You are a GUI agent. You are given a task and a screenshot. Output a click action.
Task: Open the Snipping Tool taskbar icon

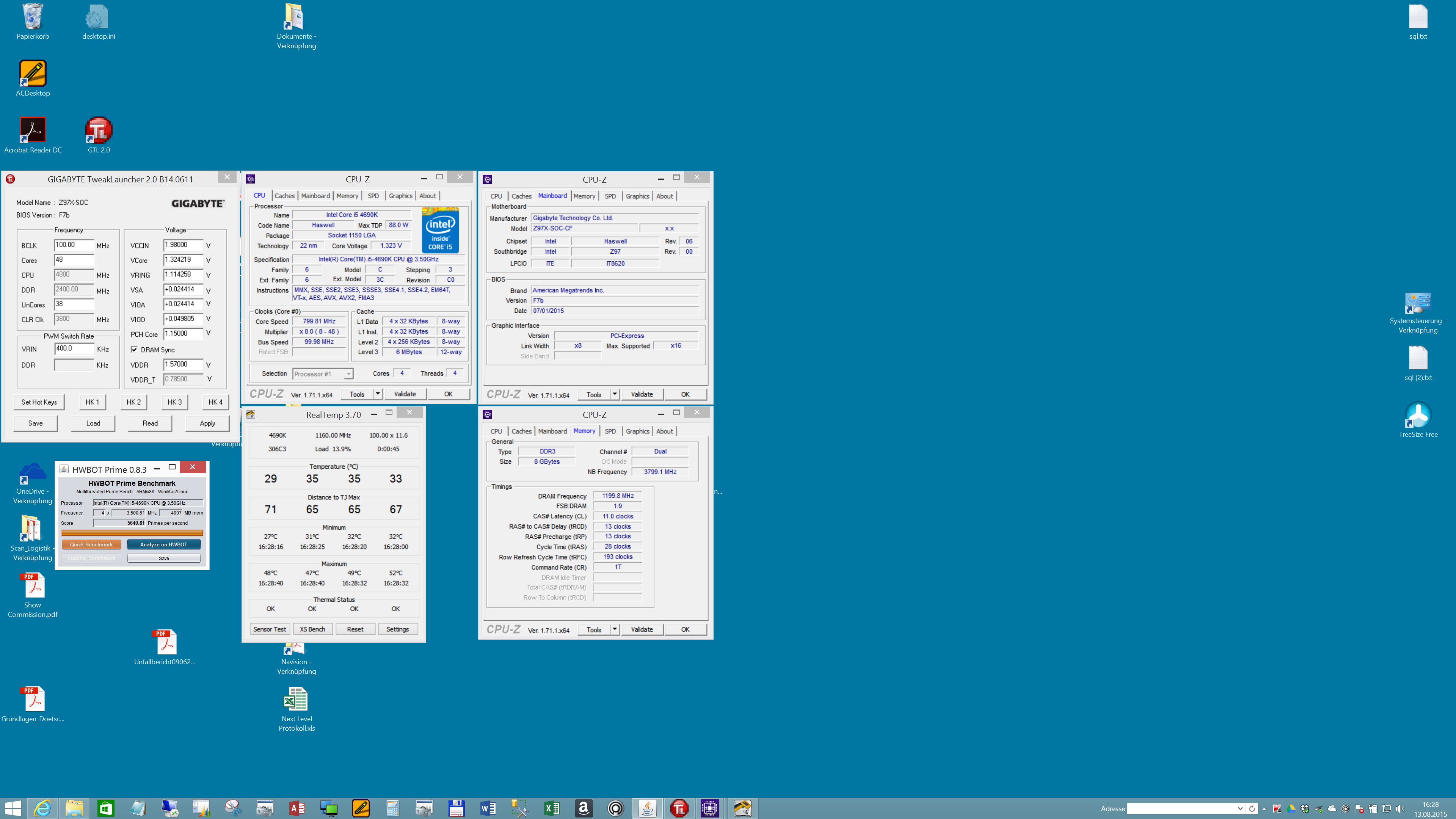point(234,808)
